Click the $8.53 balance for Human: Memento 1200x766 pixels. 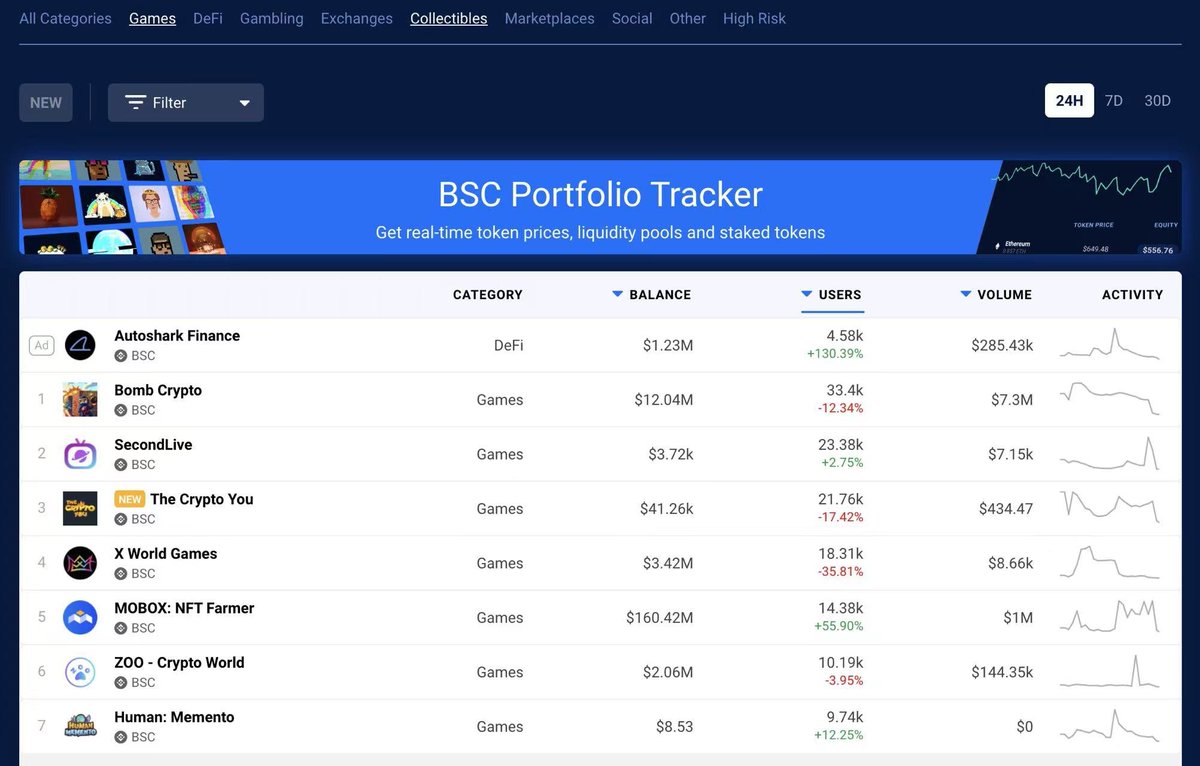coord(673,727)
